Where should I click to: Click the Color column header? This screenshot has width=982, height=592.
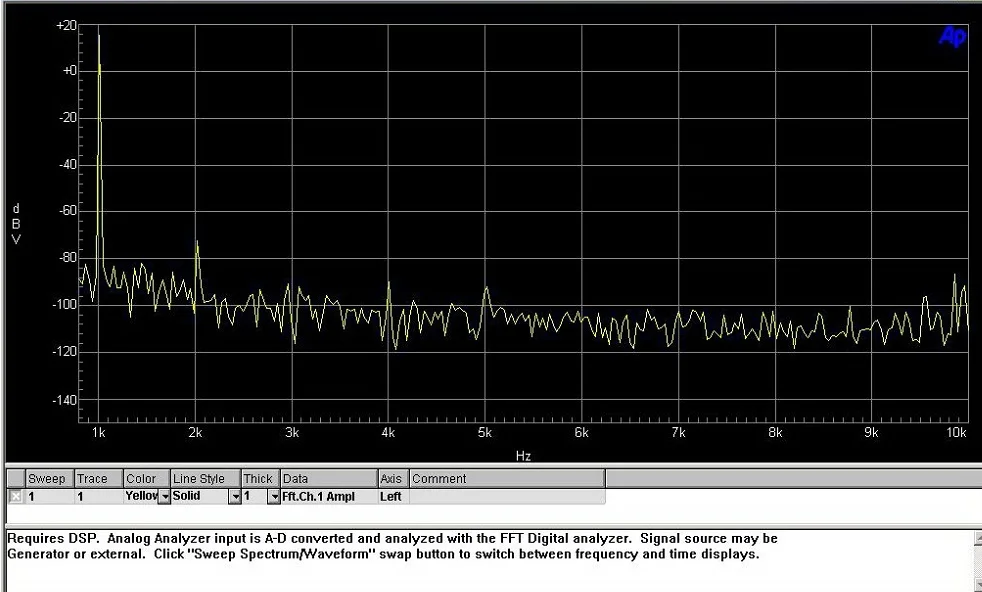click(147, 479)
